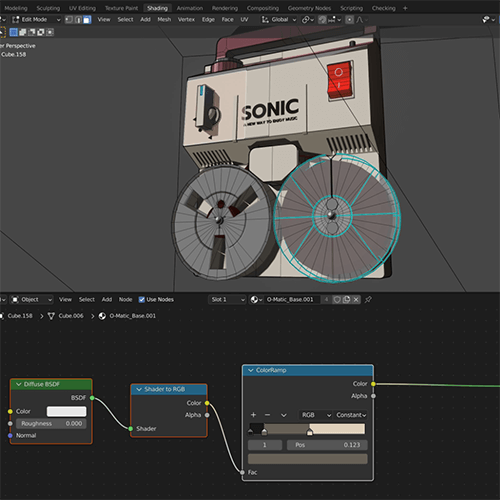500x500 pixels.
Task: Toggle snapping magnet icon
Action: click(x=322, y=20)
